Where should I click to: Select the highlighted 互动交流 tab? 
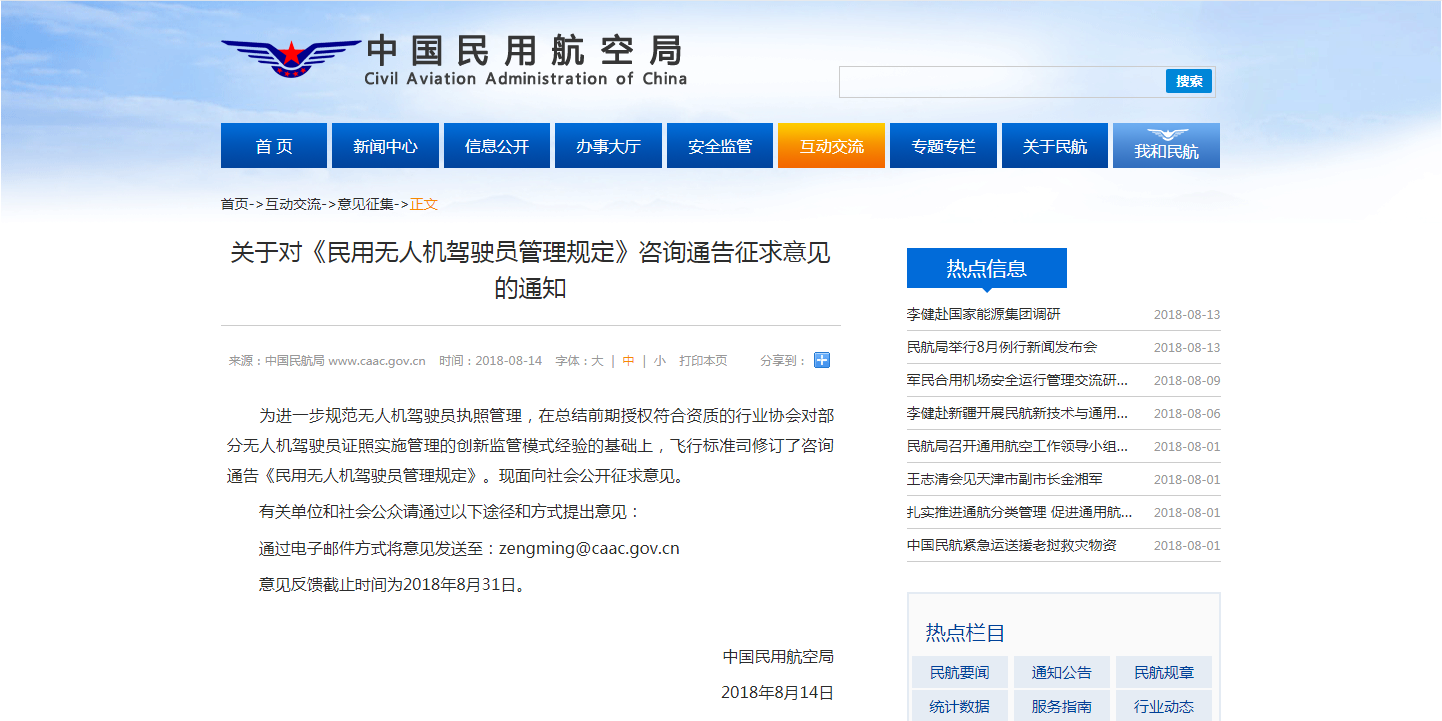[831, 146]
